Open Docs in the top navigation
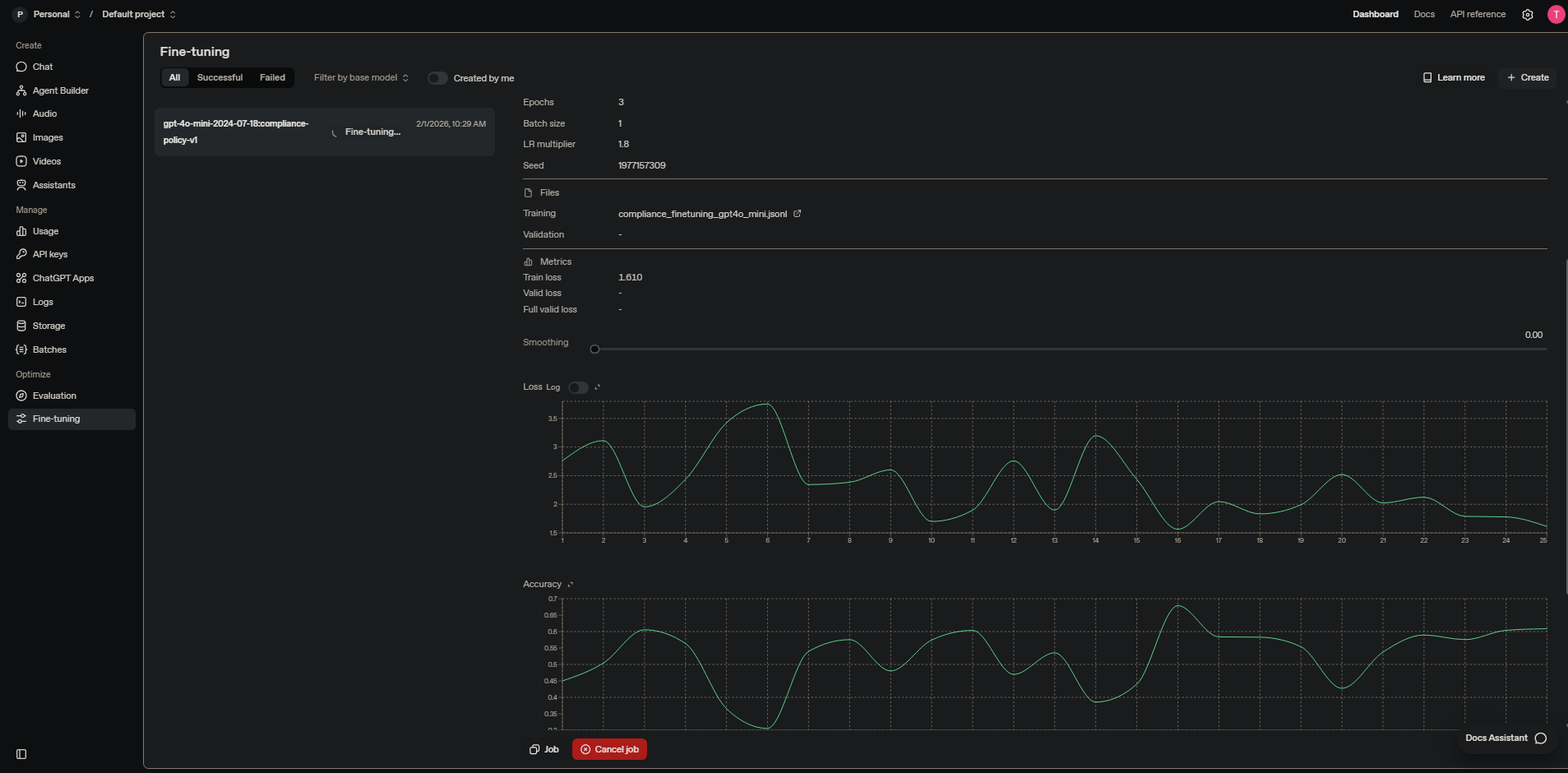Image resolution: width=1568 pixels, height=773 pixels. click(x=1424, y=15)
